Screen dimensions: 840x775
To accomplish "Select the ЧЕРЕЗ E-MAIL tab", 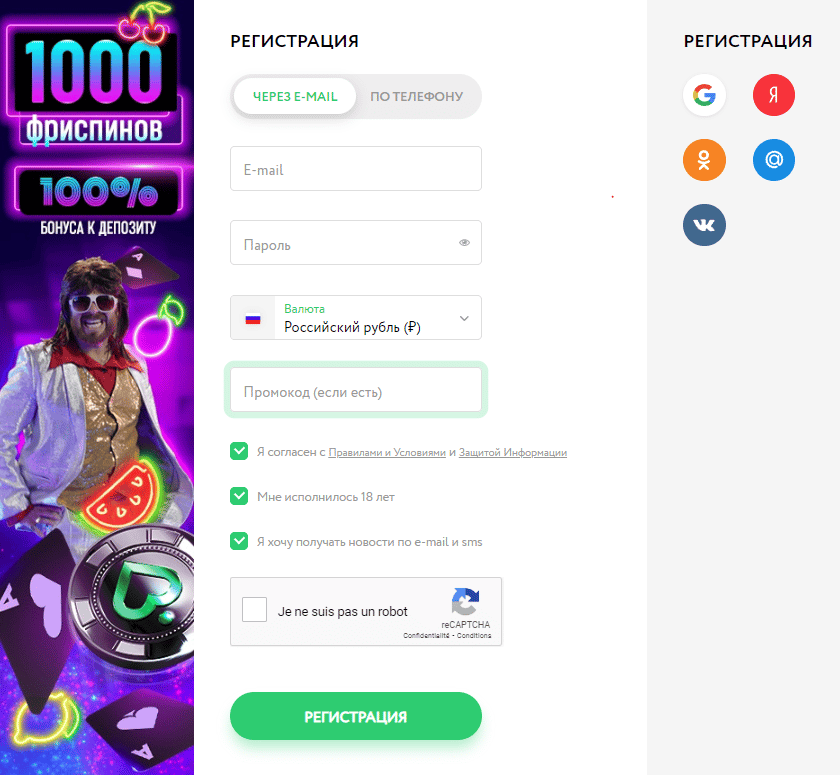I will pyautogui.click(x=295, y=96).
